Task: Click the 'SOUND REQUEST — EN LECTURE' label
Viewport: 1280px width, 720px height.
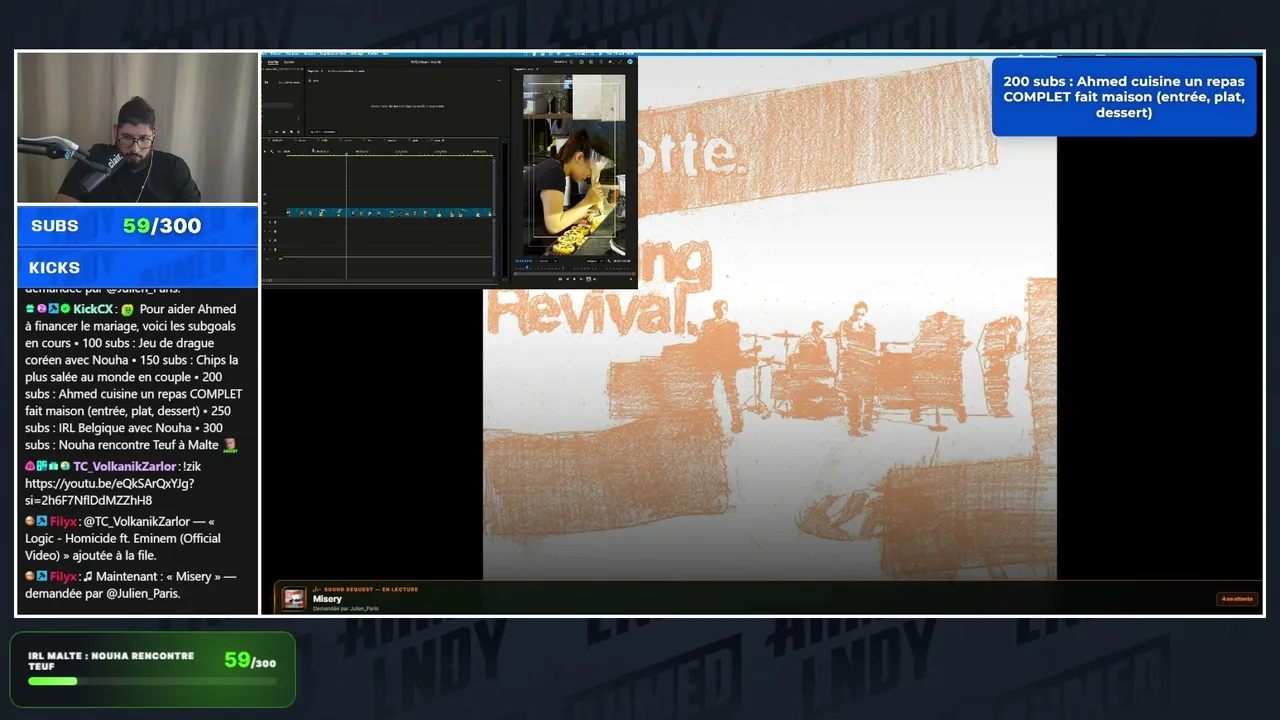Action: [371, 589]
